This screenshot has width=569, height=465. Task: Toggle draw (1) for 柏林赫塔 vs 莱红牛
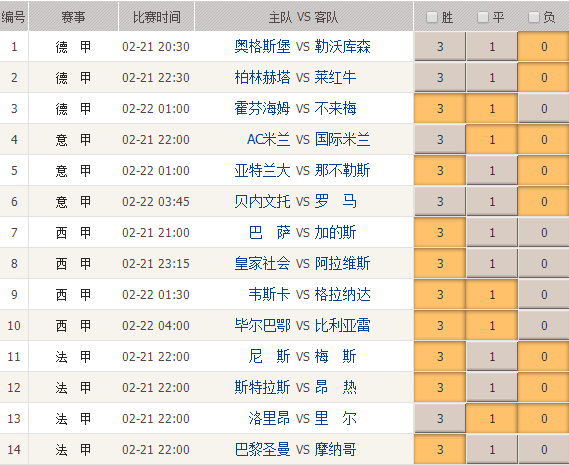click(x=492, y=77)
